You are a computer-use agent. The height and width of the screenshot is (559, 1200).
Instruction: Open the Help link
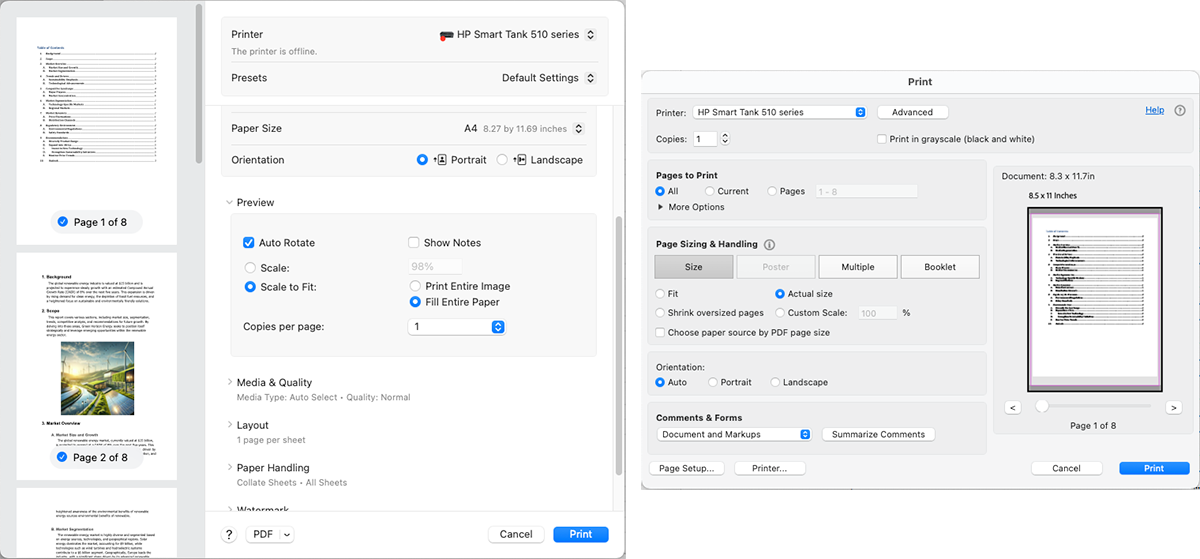tap(1154, 110)
